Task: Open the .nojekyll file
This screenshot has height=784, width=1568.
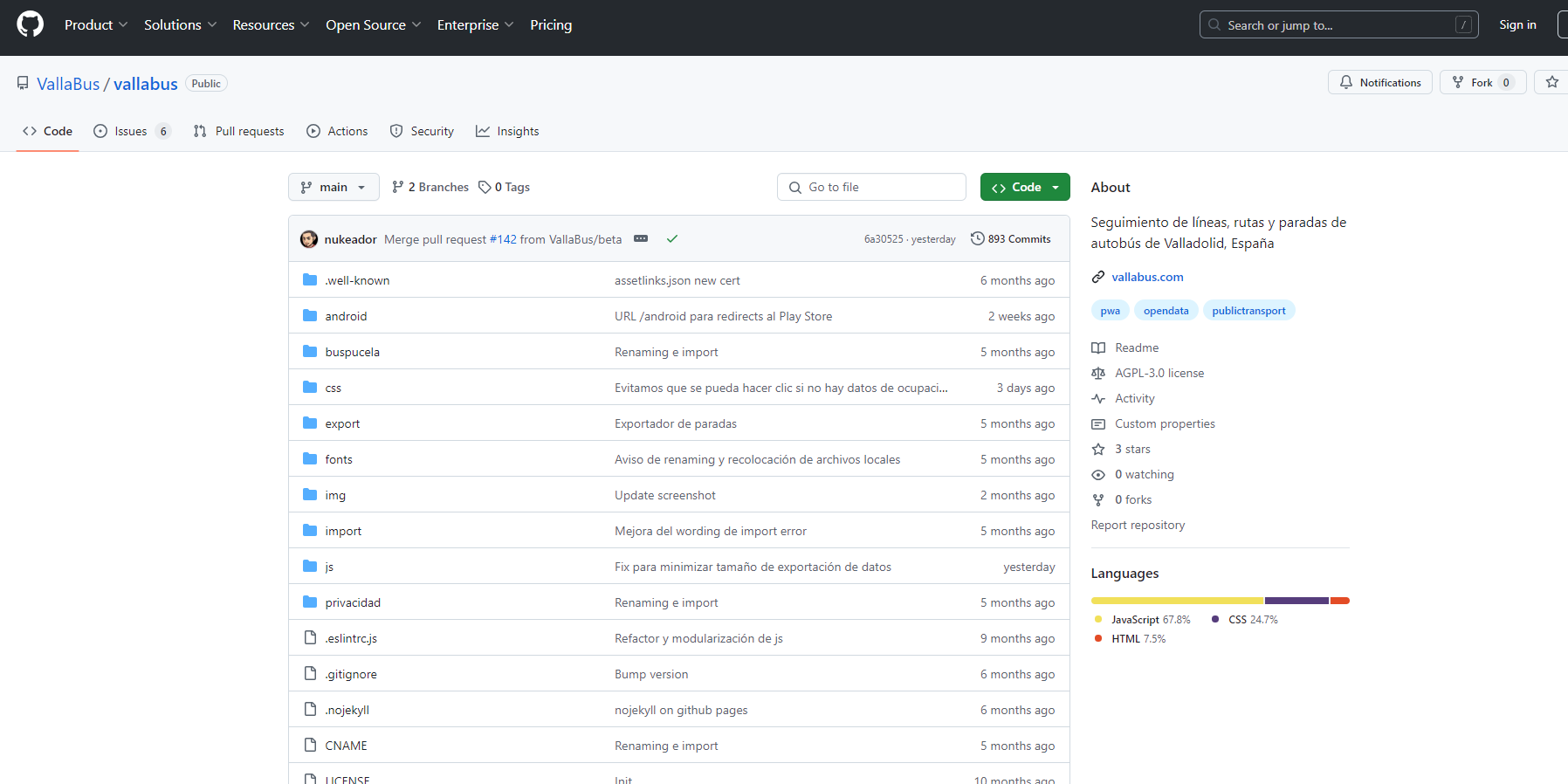Action: point(347,710)
